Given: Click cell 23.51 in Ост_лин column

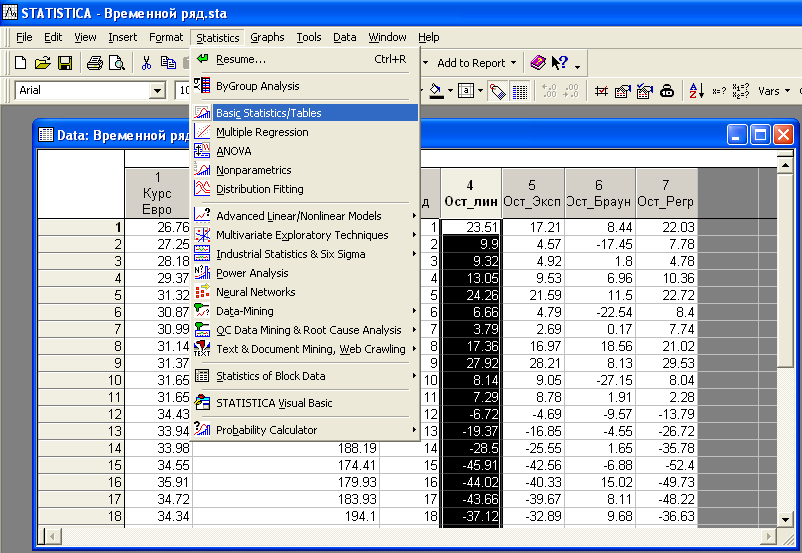Looking at the screenshot, I should coord(471,227).
